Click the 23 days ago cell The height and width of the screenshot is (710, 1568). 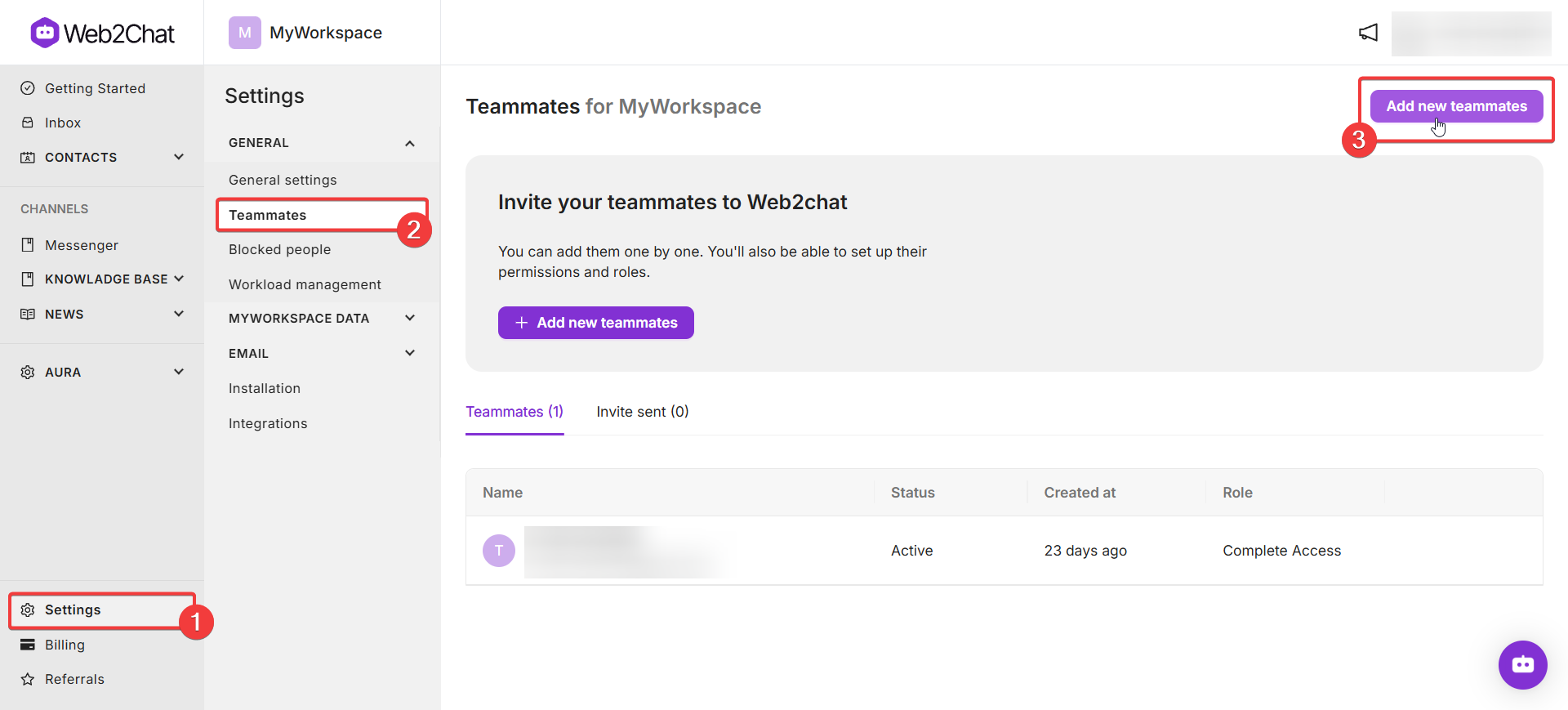click(x=1085, y=551)
